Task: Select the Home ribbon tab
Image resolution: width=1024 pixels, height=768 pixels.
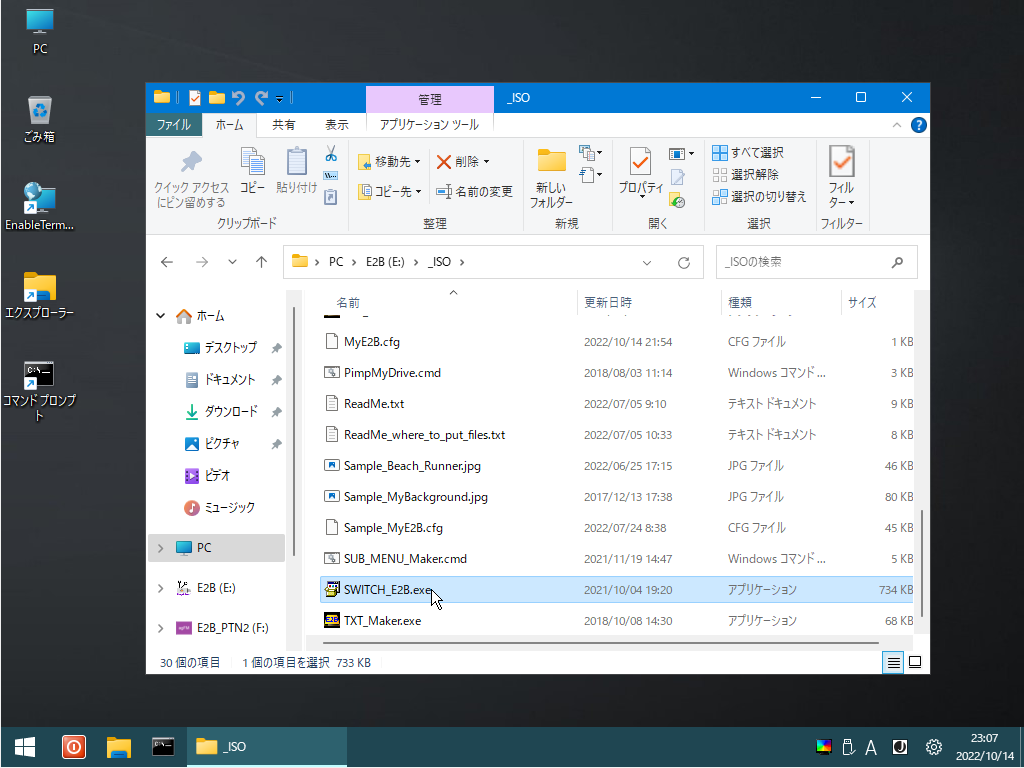Action: 229,125
